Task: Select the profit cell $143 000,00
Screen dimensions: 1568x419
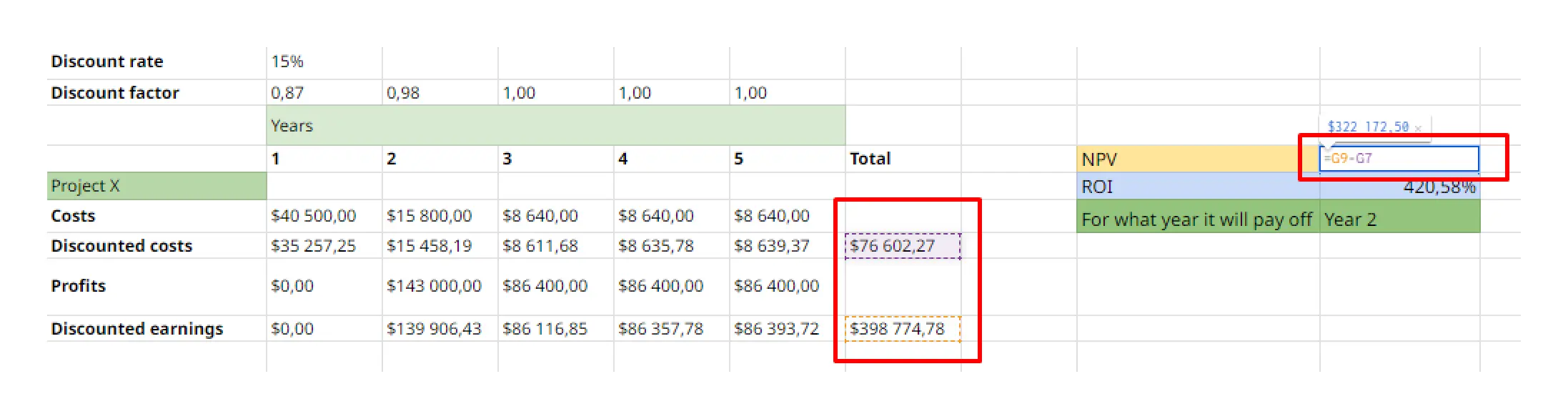Action: (x=440, y=287)
